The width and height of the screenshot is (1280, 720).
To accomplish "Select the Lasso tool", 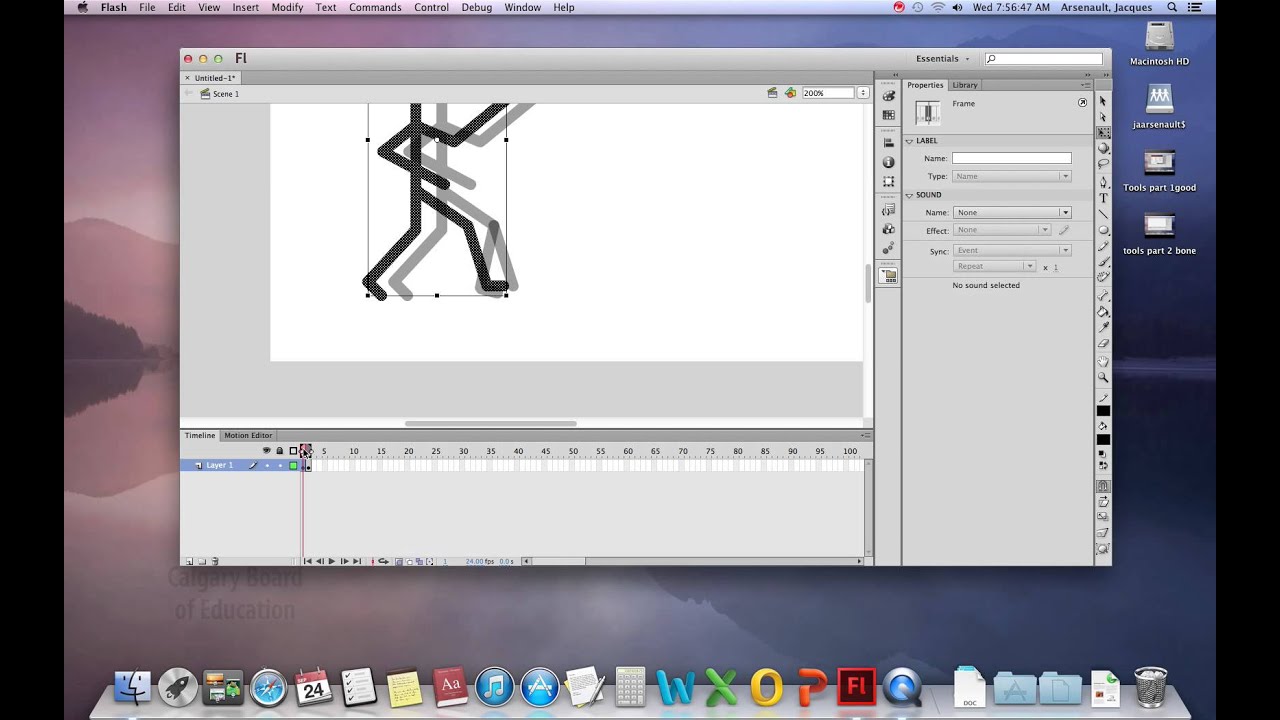I will point(1103,165).
